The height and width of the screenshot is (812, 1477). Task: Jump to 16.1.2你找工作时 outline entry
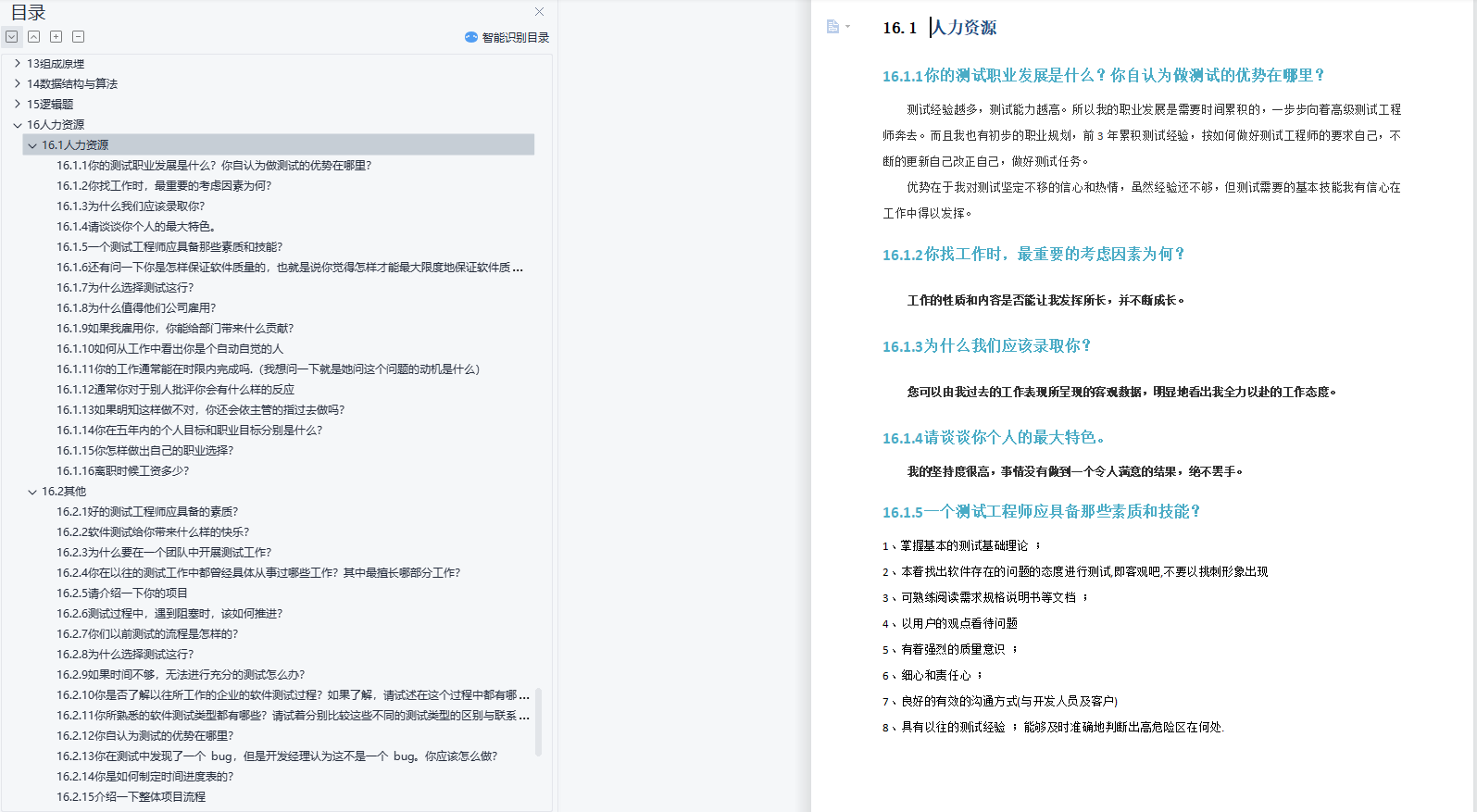pos(164,186)
